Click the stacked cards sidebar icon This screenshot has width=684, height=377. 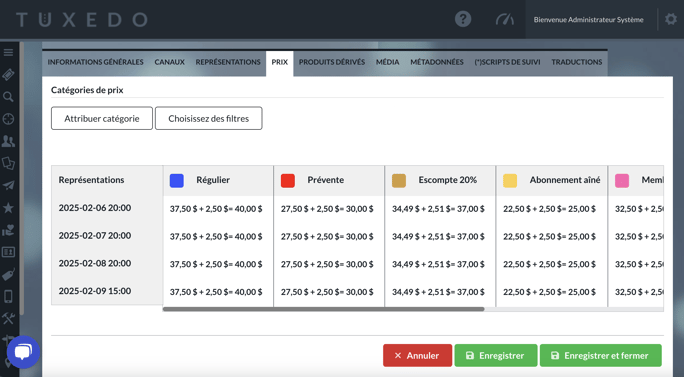tap(8, 163)
